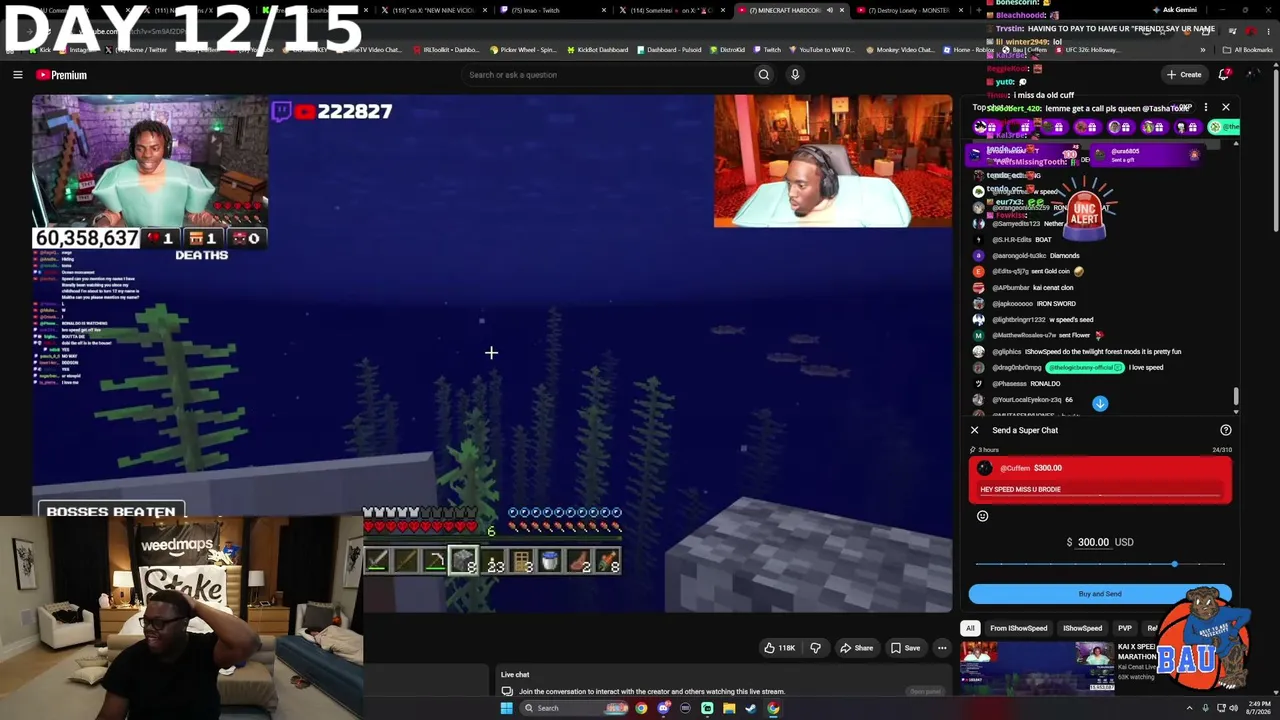Jump to newest chat messages arrow

1100,404
